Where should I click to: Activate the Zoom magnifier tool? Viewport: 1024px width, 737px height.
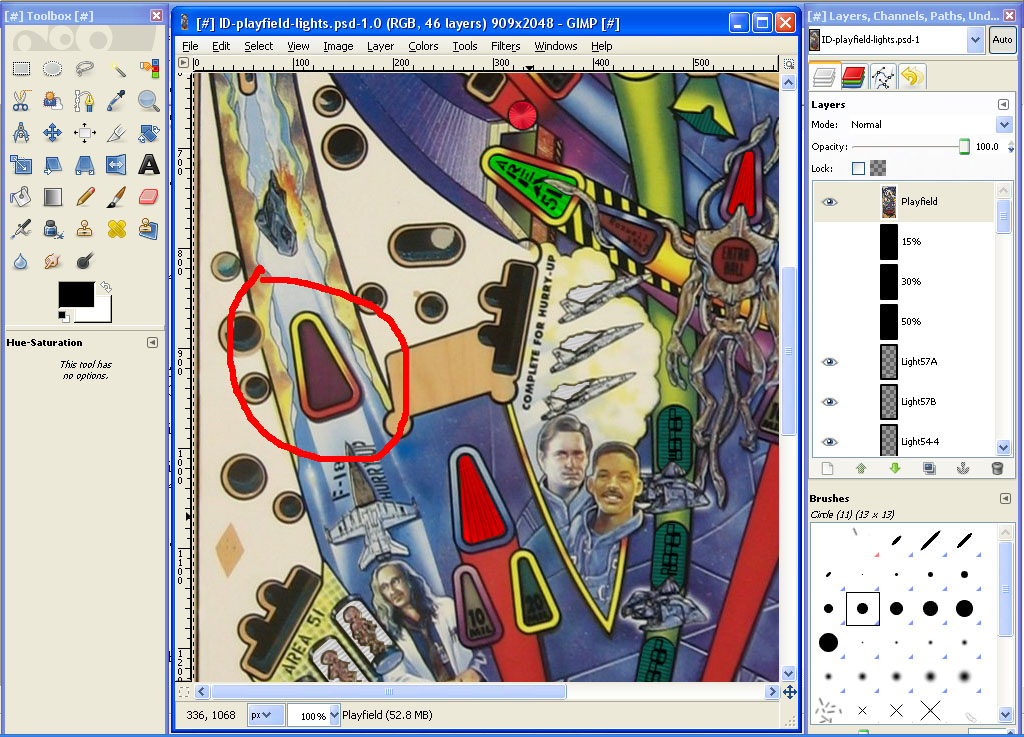[149, 101]
